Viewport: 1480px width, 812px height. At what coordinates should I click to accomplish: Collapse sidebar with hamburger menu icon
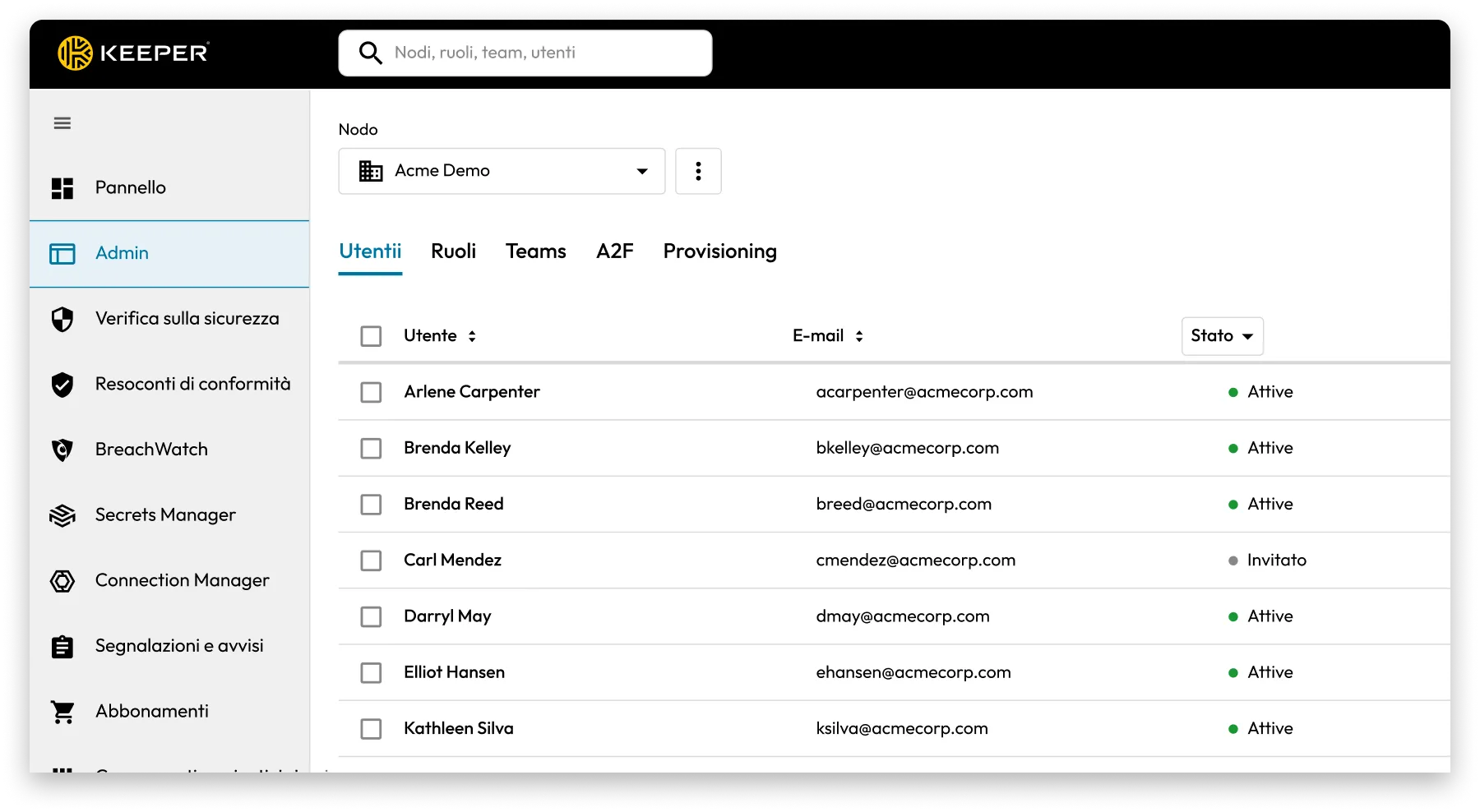click(62, 123)
